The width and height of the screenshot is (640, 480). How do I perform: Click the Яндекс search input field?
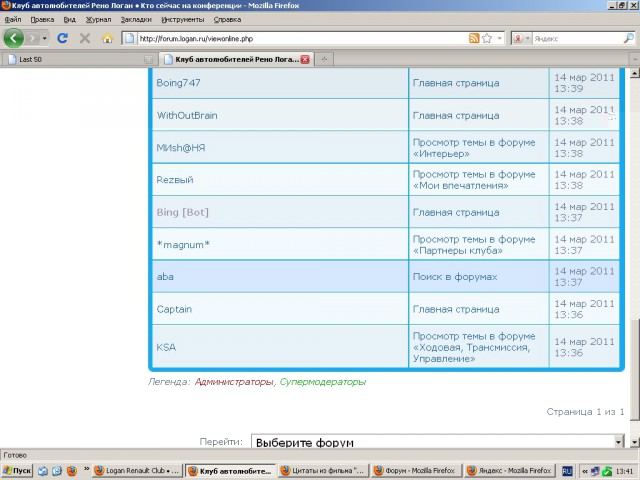[578, 39]
